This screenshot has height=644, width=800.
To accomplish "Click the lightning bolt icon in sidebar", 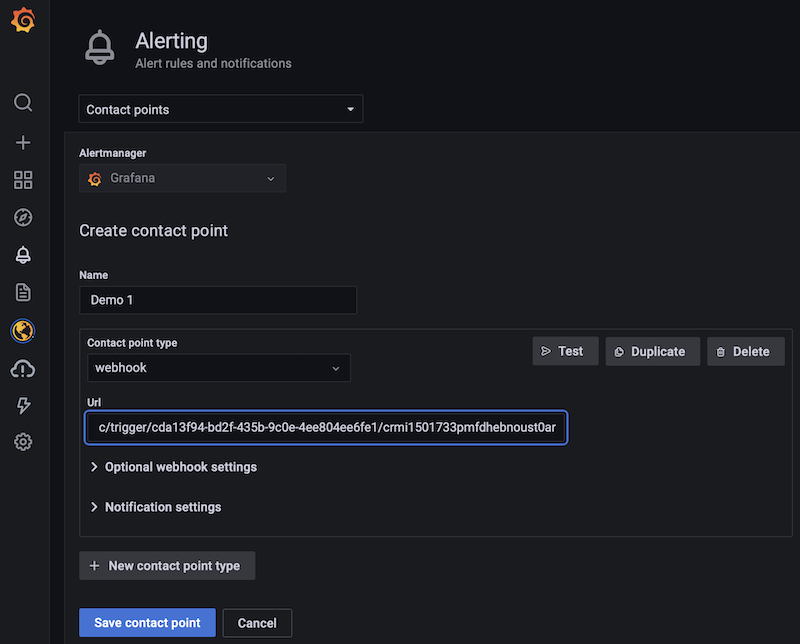I will point(23,405).
